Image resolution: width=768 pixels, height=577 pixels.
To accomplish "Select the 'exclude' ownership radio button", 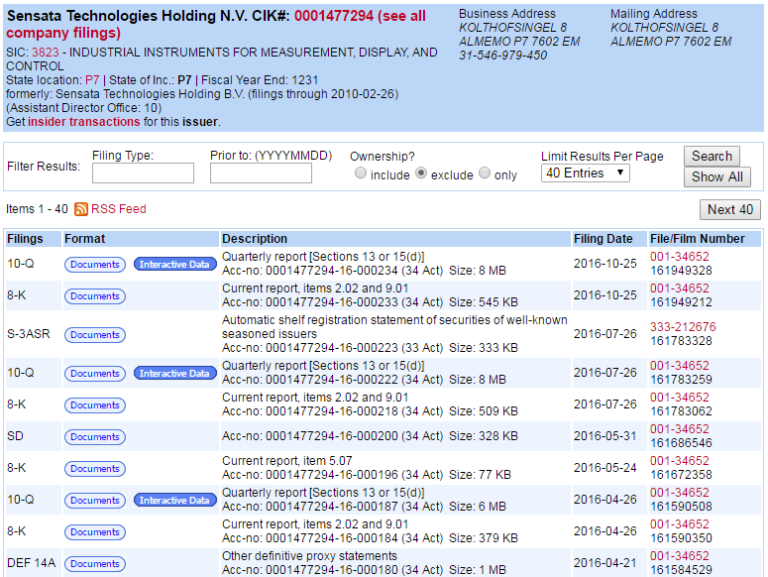I will click(421, 174).
